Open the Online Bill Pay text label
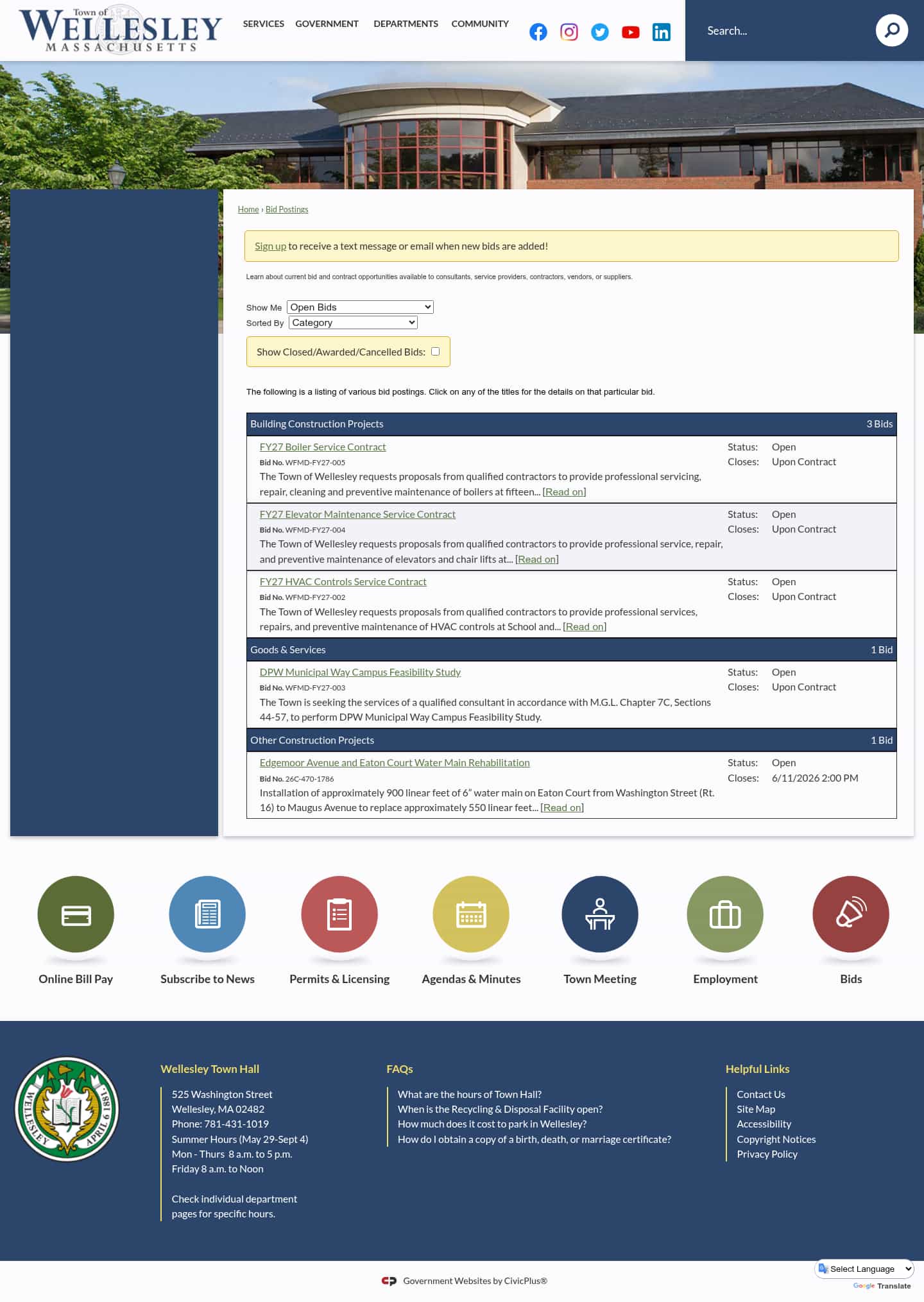The width and height of the screenshot is (924, 1302). [76, 979]
